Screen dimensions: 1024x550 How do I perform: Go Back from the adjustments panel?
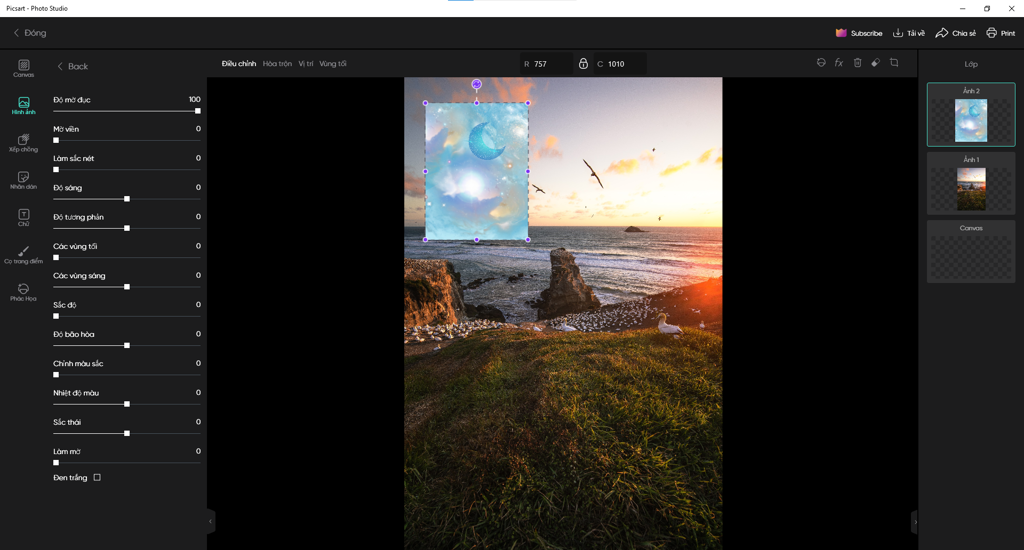coord(72,66)
